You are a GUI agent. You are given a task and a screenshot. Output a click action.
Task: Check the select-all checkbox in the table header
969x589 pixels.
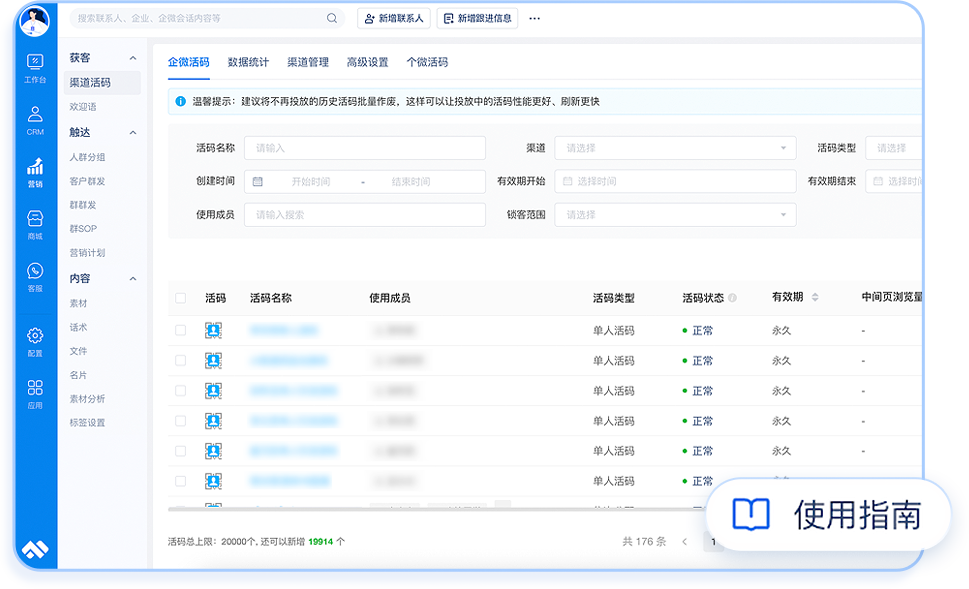coord(181,298)
